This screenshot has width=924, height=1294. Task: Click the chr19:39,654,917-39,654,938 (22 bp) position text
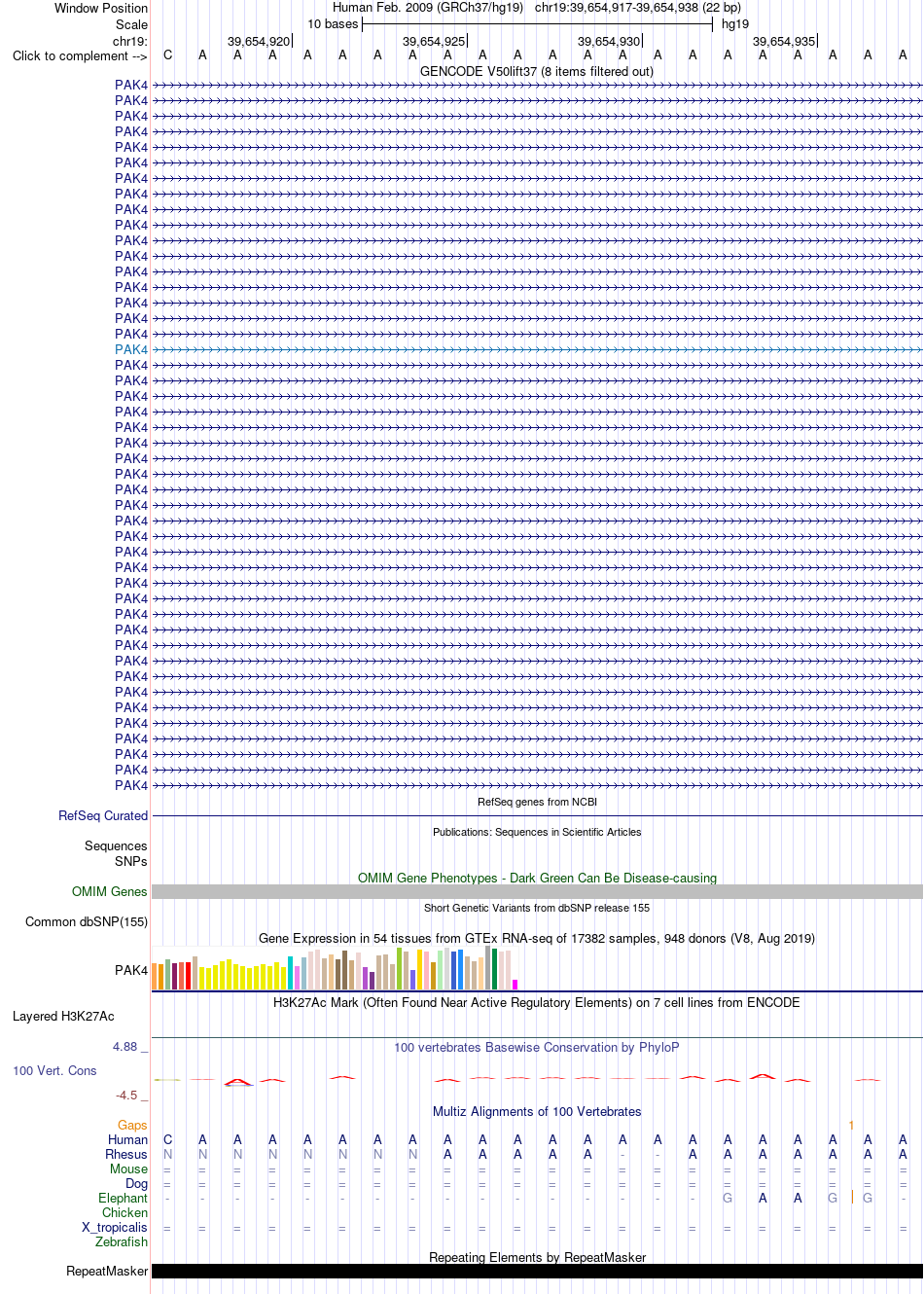pos(638,7)
